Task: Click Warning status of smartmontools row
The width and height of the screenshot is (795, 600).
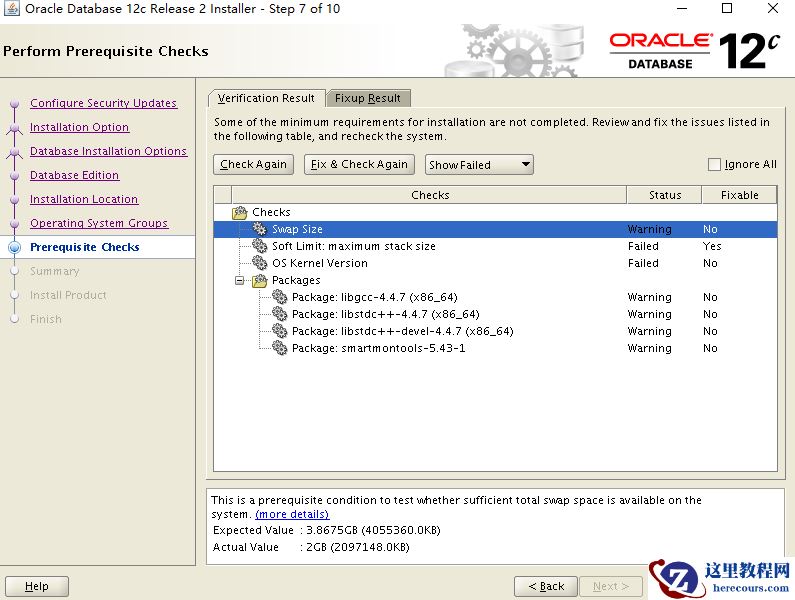Action: click(649, 348)
